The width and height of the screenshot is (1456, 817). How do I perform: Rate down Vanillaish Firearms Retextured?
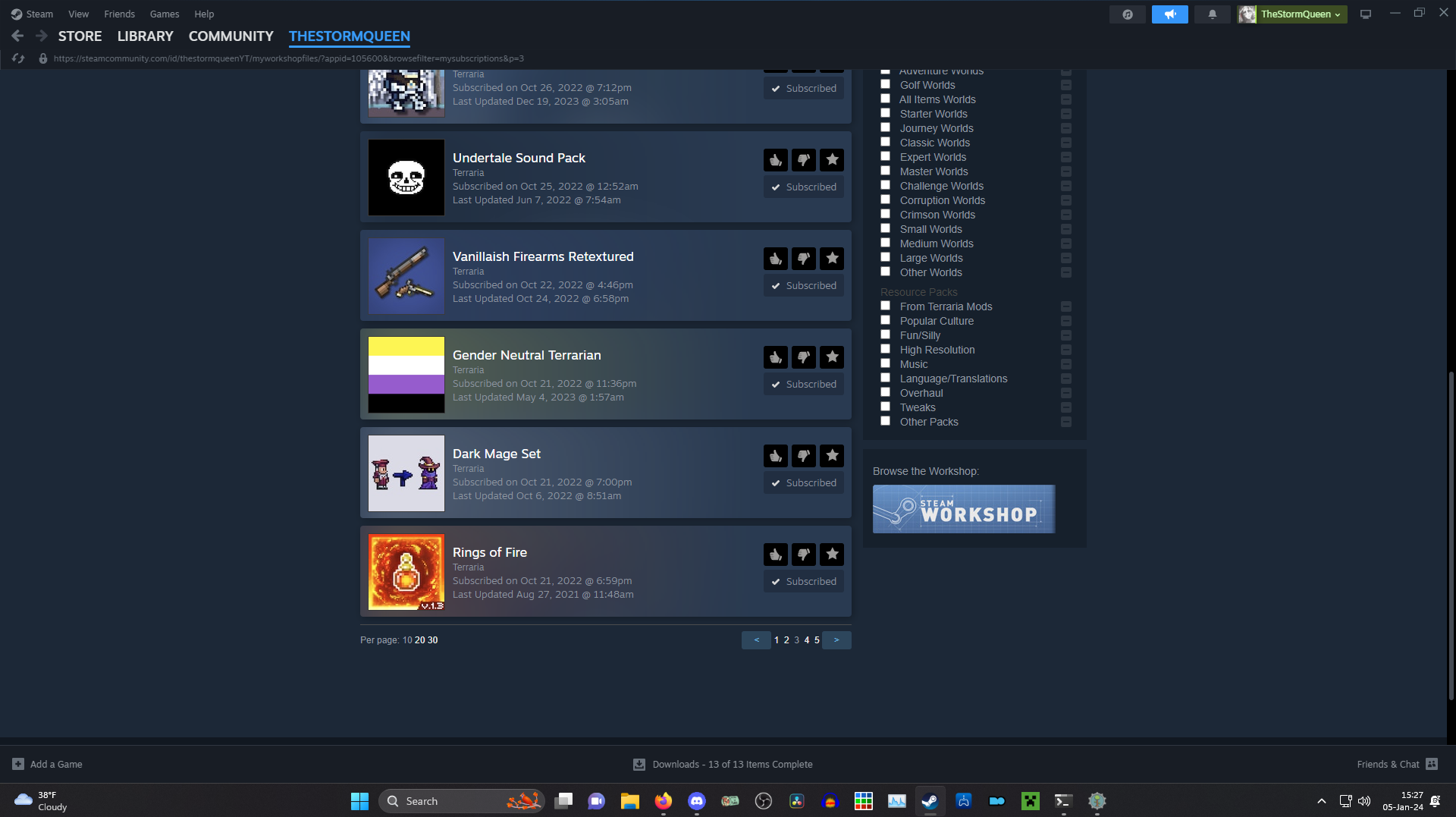click(x=804, y=259)
